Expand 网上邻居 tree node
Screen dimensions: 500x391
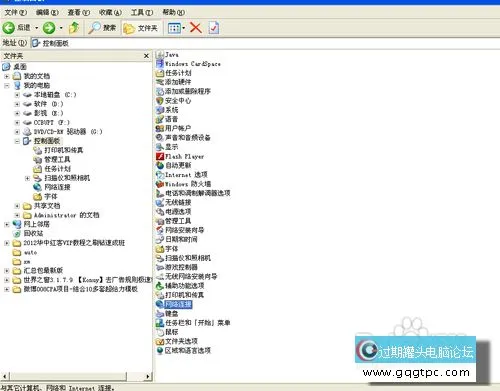click(x=6, y=224)
